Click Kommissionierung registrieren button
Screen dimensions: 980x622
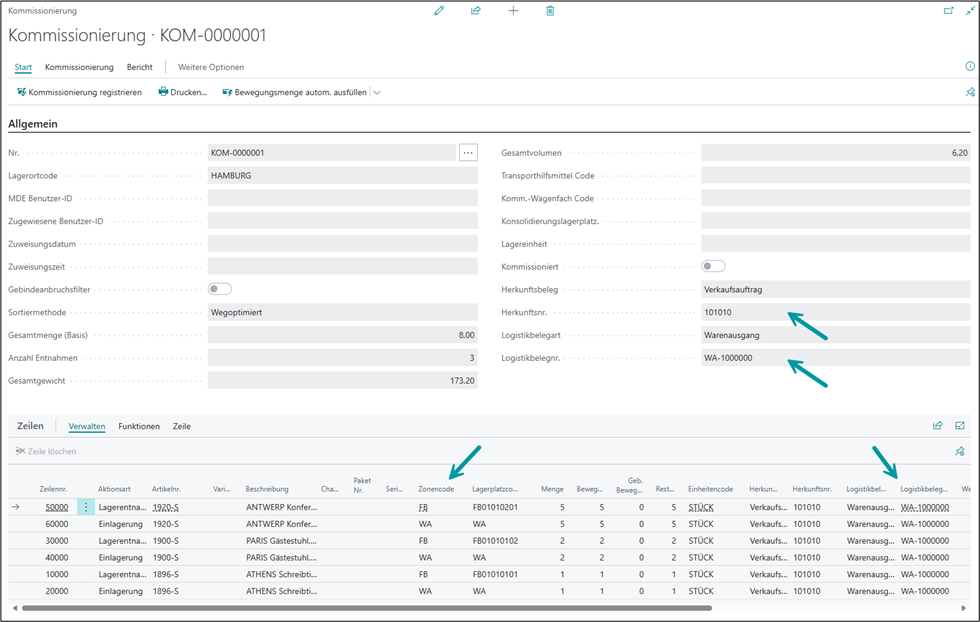tap(79, 92)
